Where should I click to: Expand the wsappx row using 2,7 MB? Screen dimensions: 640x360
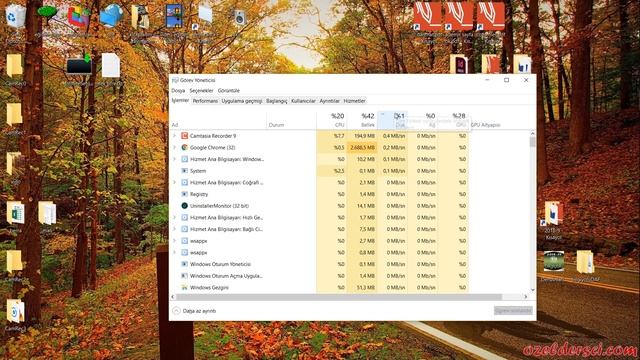click(175, 241)
